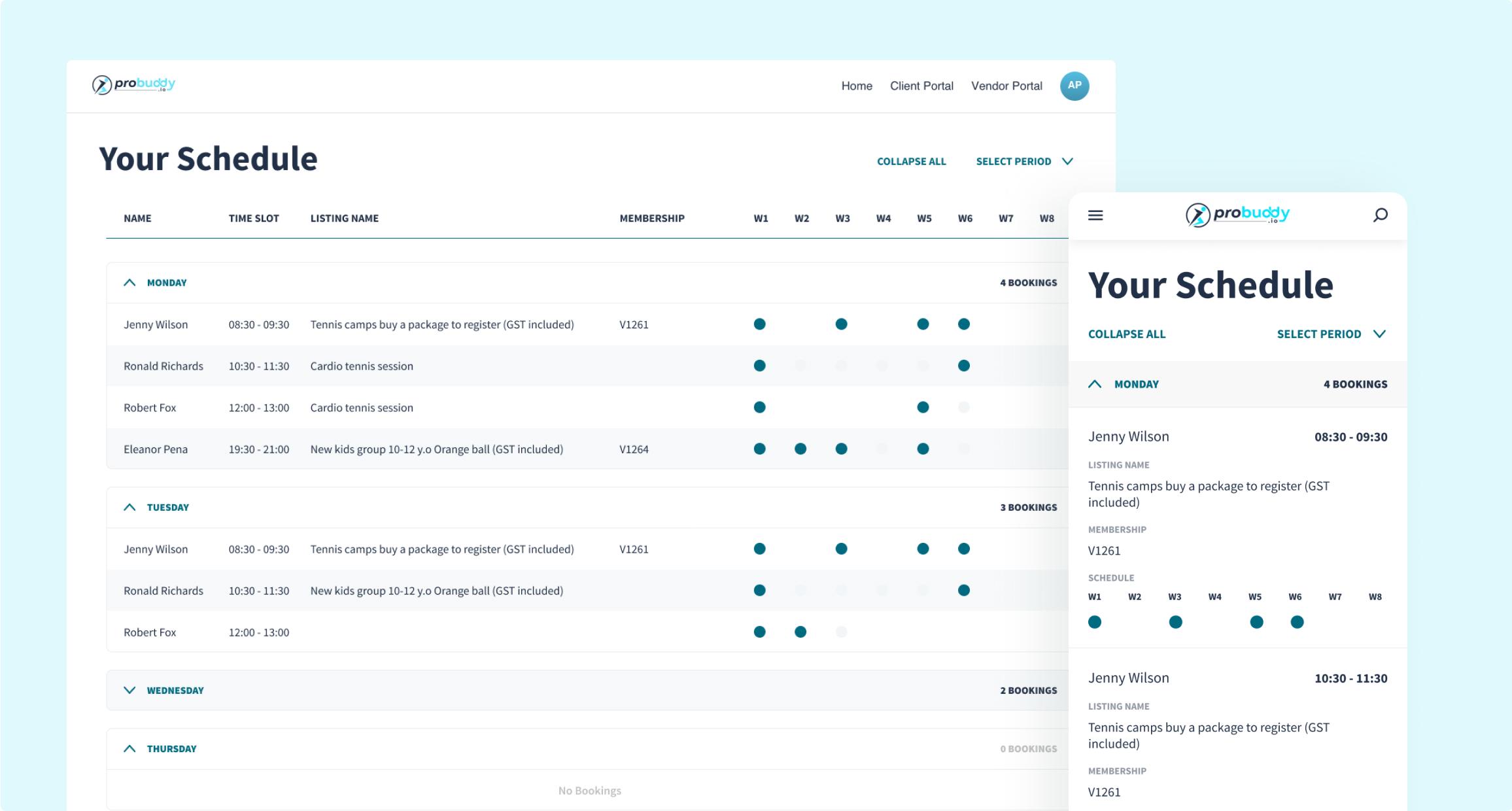Click W6 dot for Monday Ronald Richards
This screenshot has height=811, width=1512.
point(963,366)
